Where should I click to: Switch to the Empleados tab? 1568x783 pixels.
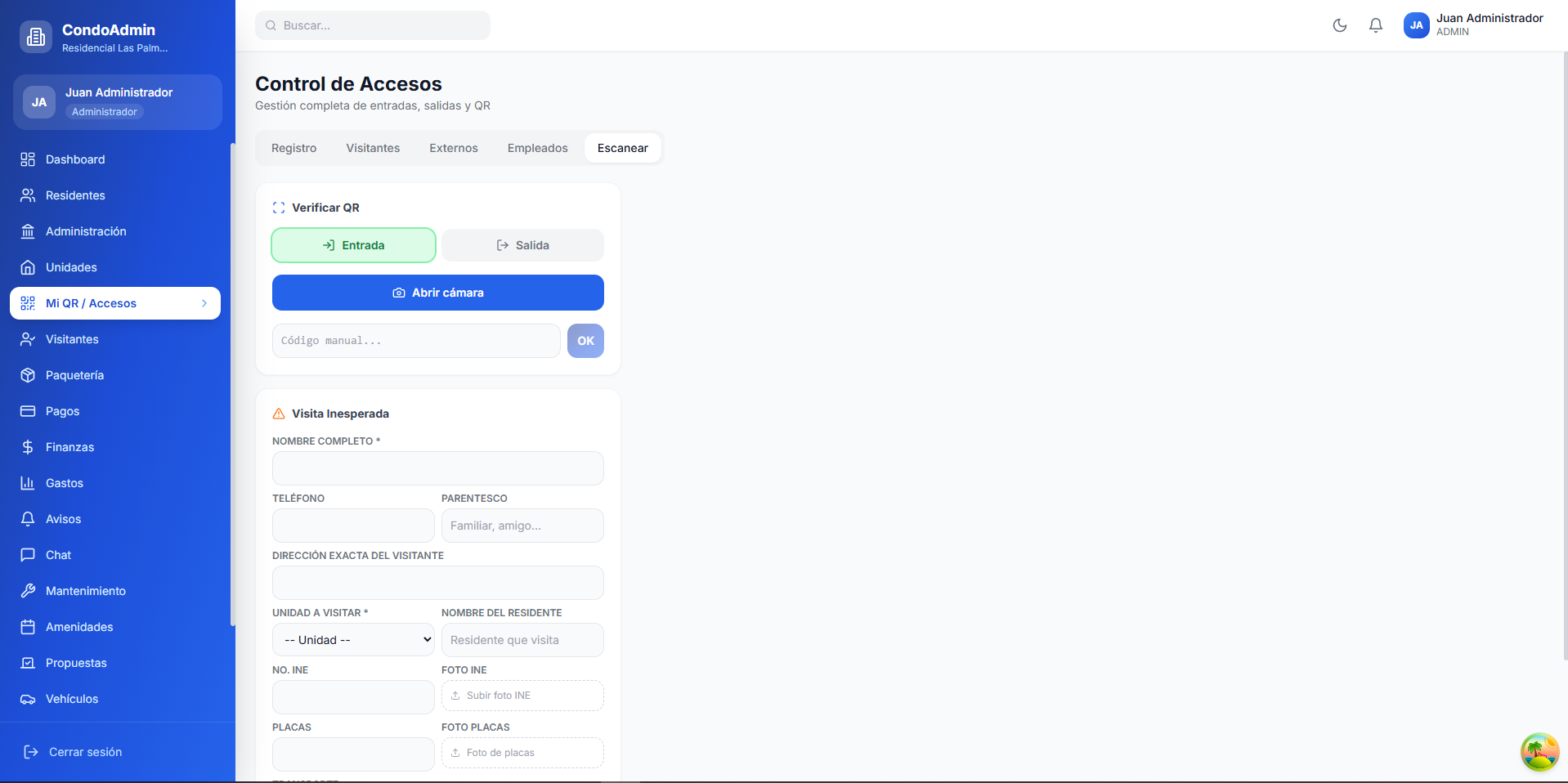(x=537, y=148)
